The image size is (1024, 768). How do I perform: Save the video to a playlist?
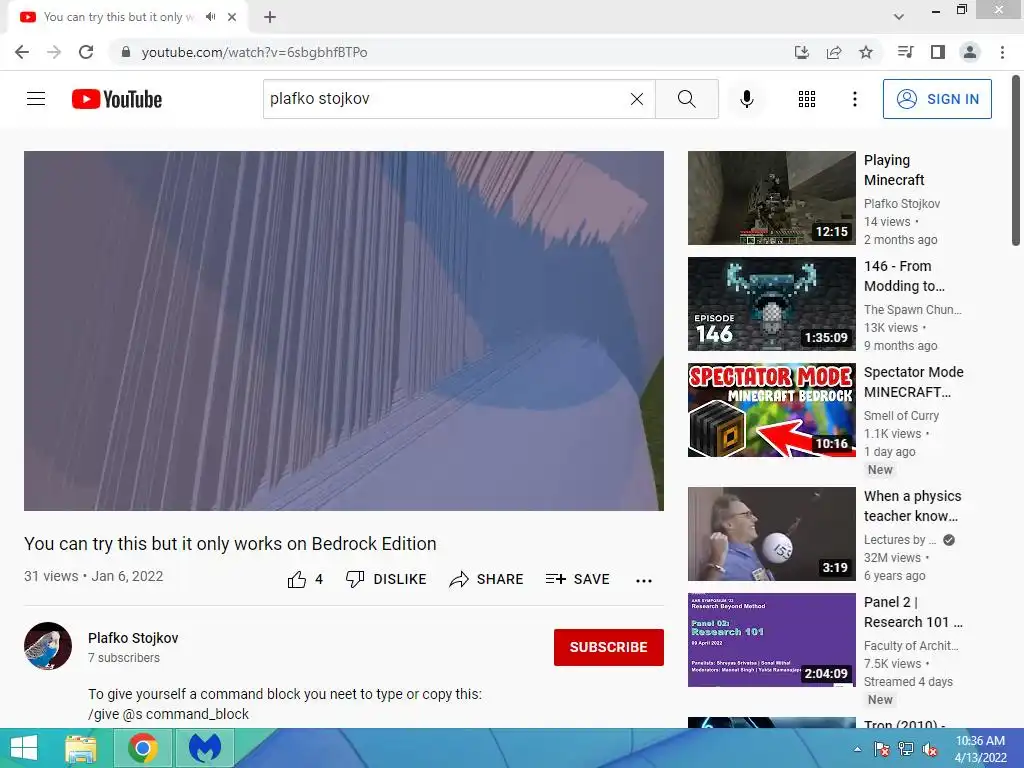click(x=578, y=579)
